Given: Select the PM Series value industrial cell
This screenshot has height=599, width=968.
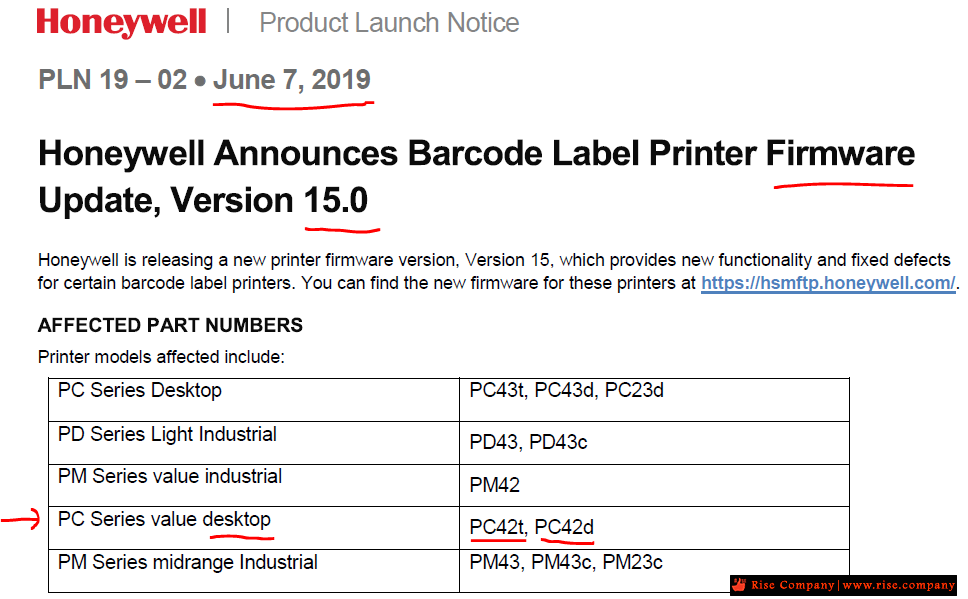Looking at the screenshot, I should [x=254, y=486].
